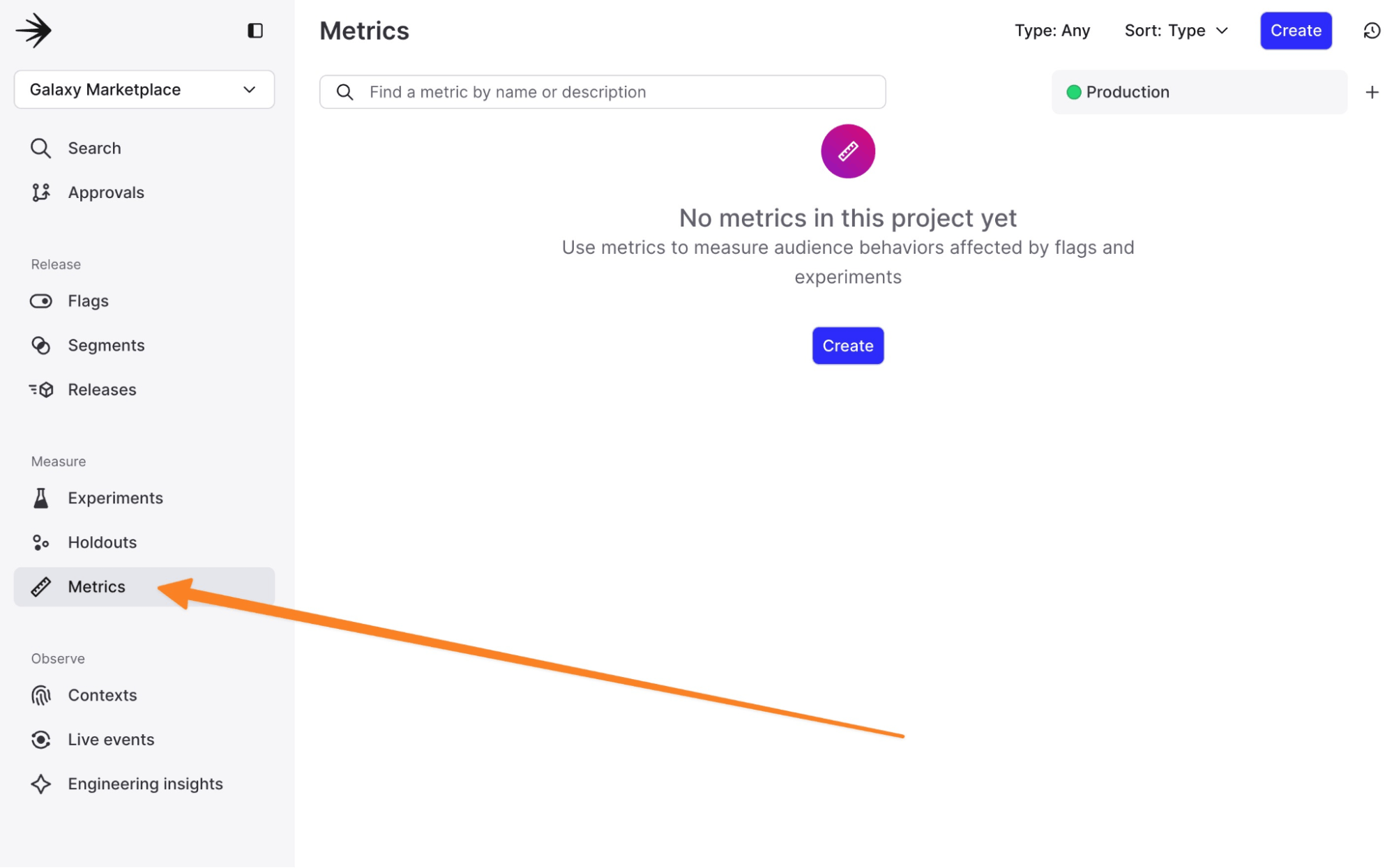Image resolution: width=1394 pixels, height=868 pixels.
Task: Click the Flags toggle icon
Action: [41, 301]
